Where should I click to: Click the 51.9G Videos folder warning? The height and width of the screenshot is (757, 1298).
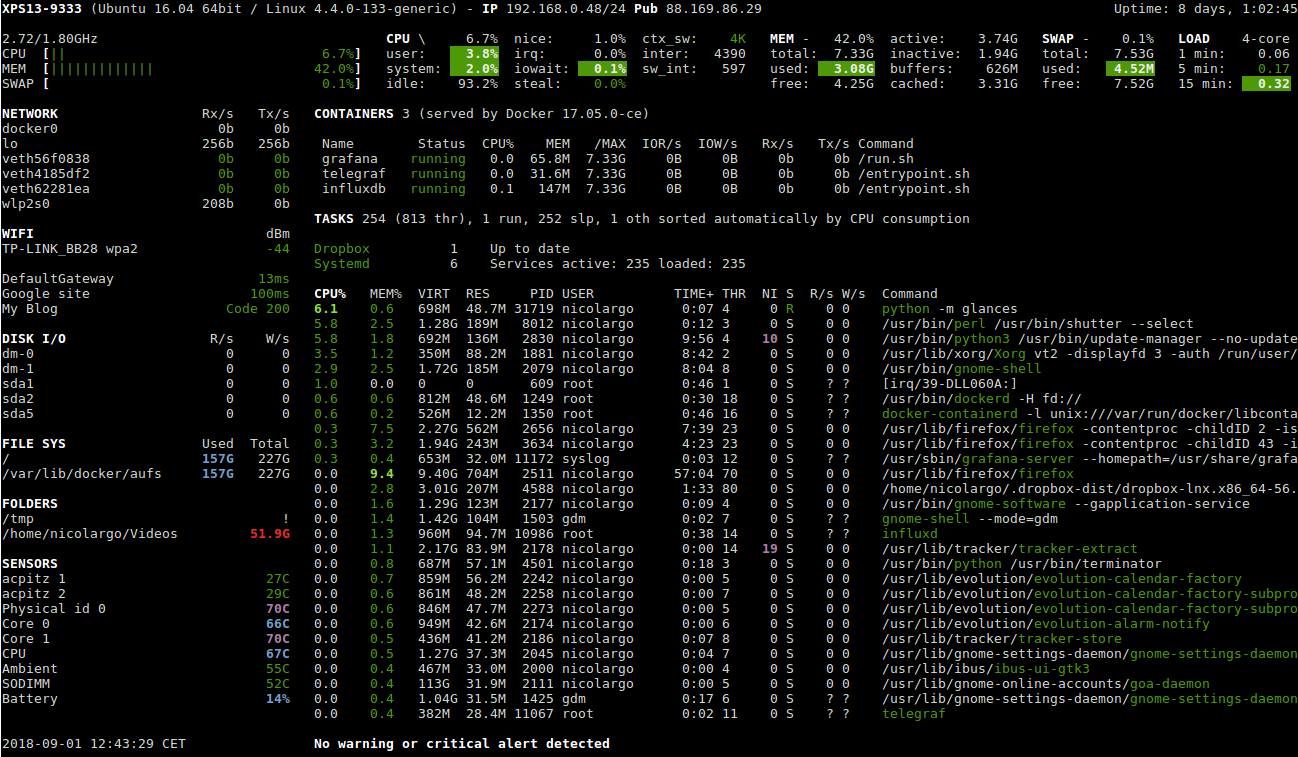[x=269, y=533]
